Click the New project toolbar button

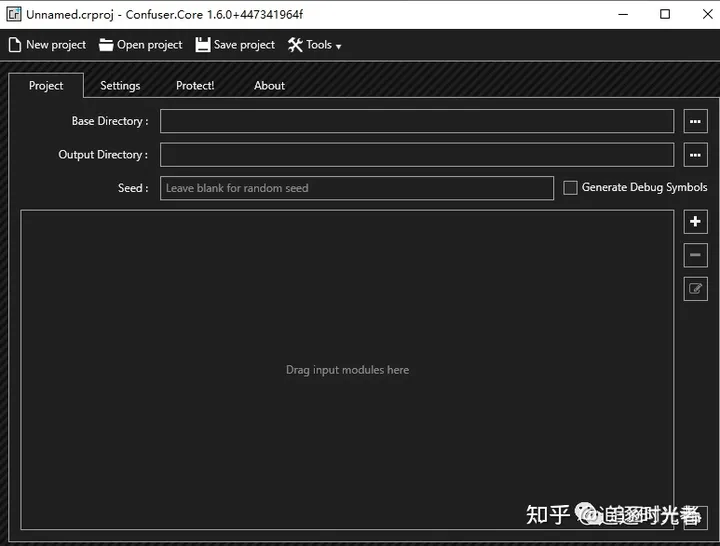click(x=47, y=45)
